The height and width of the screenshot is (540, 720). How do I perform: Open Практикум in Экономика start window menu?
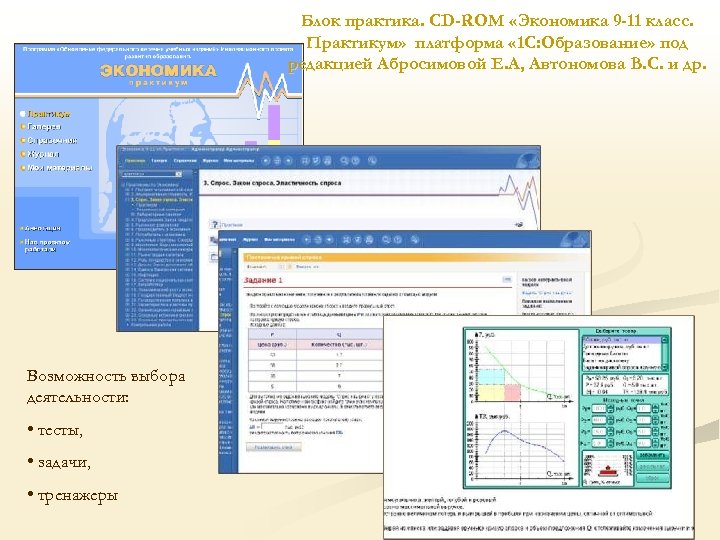pos(48,113)
